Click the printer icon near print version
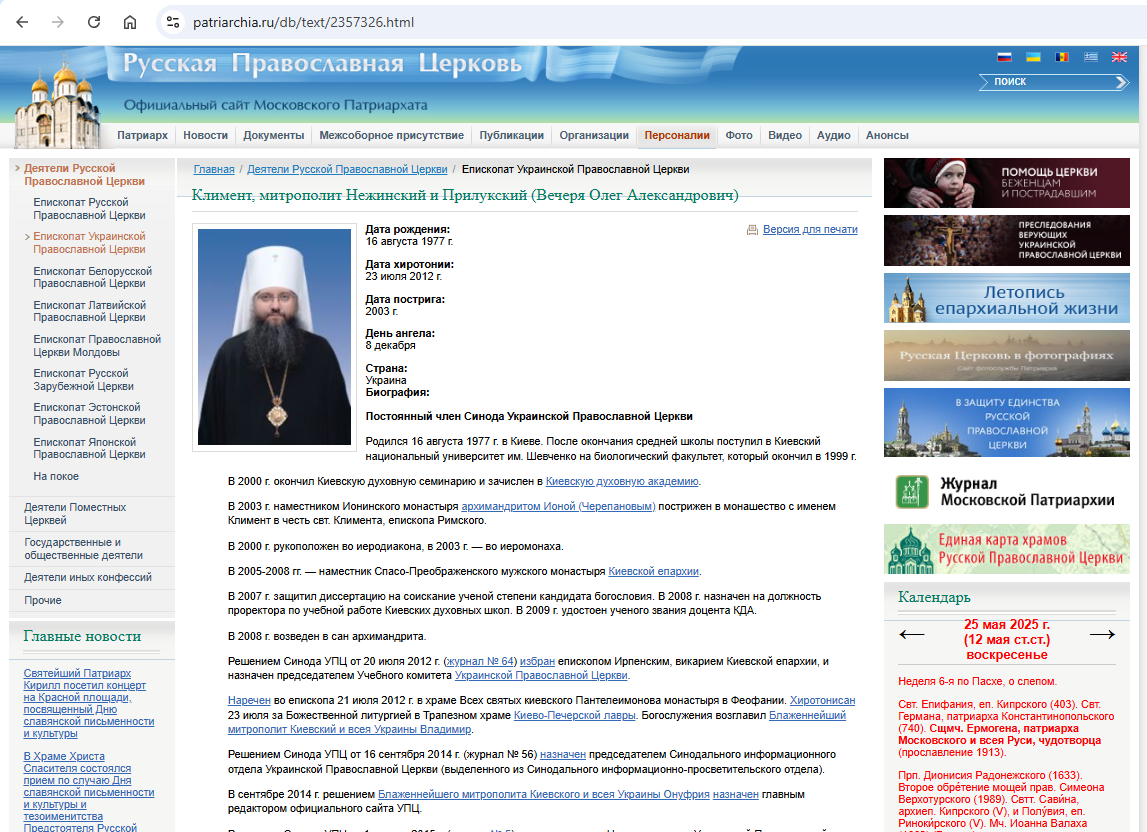 click(752, 230)
